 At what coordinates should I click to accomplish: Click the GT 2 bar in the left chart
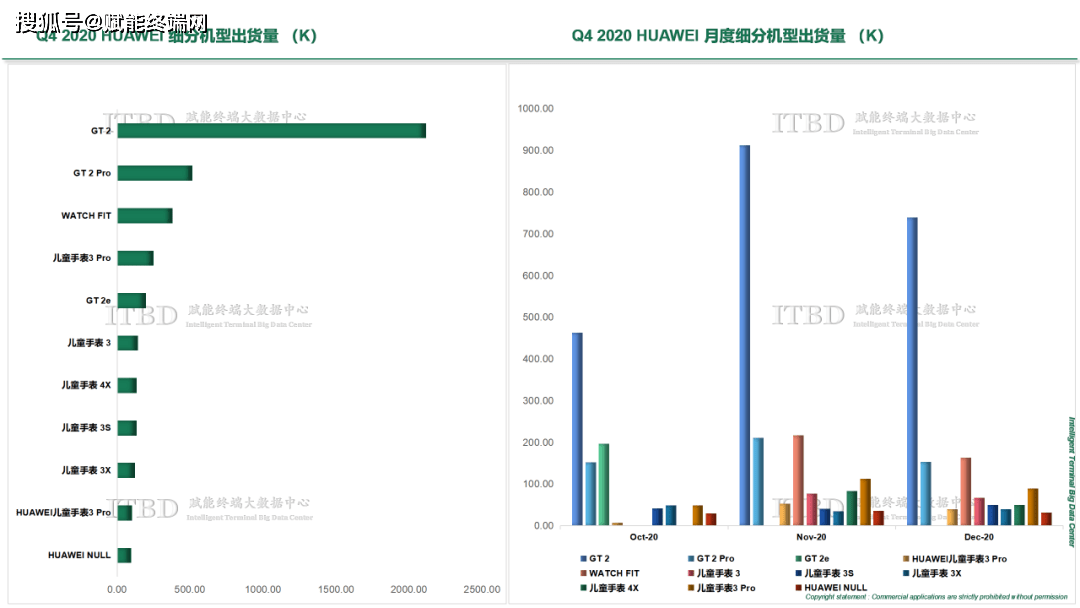271,131
